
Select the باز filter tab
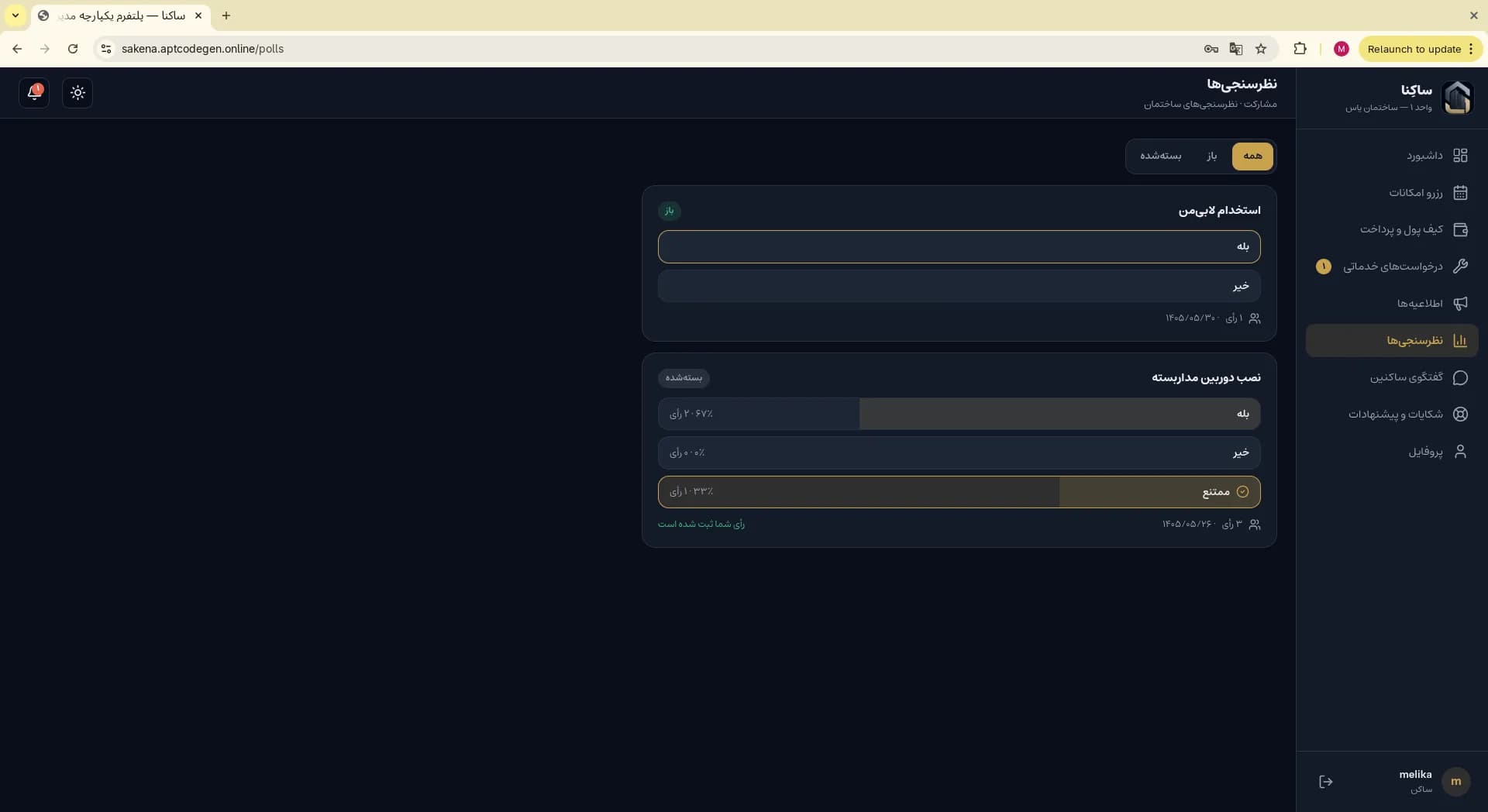point(1211,156)
